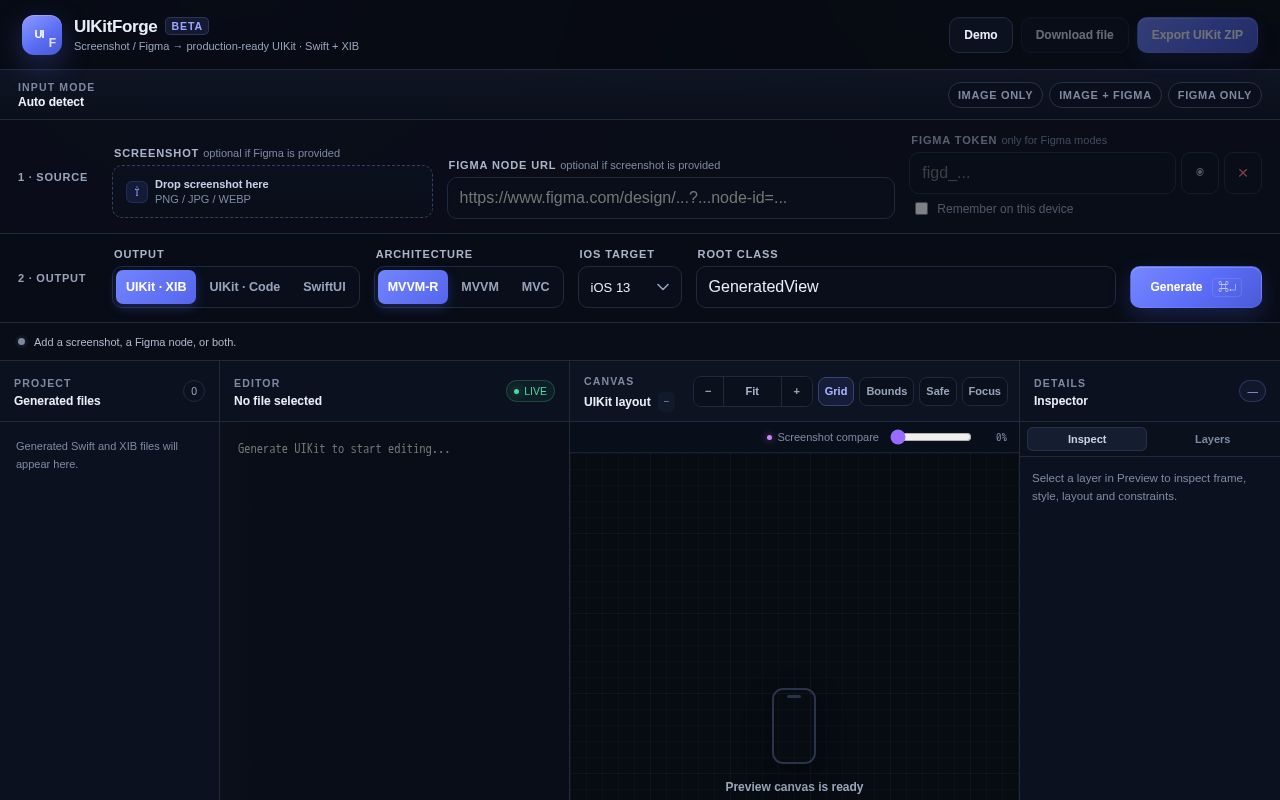
Task: Reset canvas zoom with the Fit button
Action: coord(752,391)
